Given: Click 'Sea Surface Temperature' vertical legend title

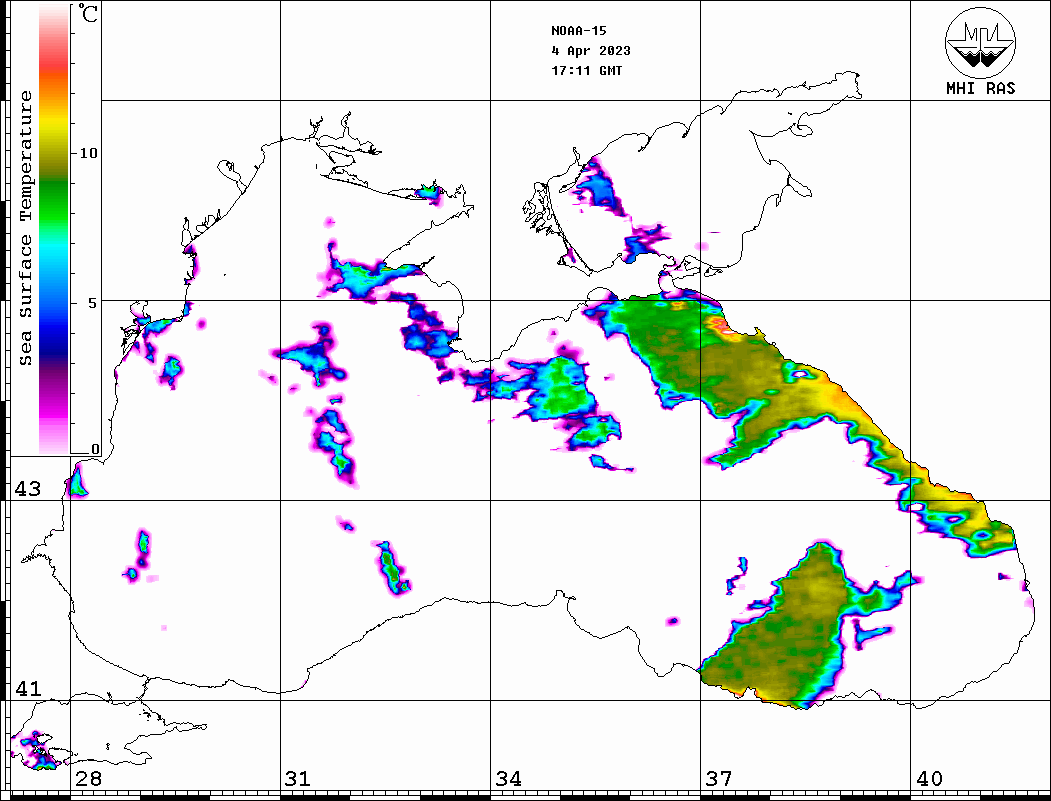Looking at the screenshot, I should (x=25, y=229).
